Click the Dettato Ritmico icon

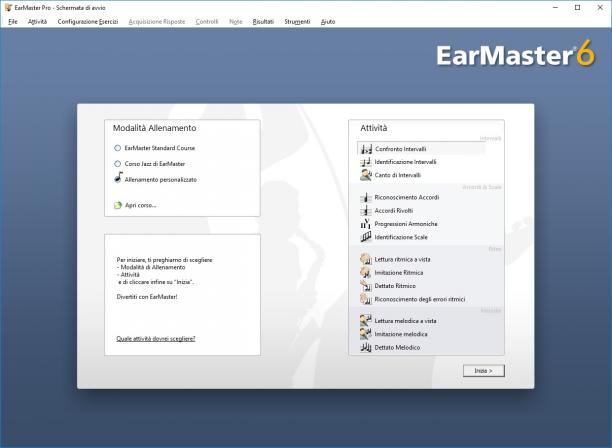coord(366,286)
